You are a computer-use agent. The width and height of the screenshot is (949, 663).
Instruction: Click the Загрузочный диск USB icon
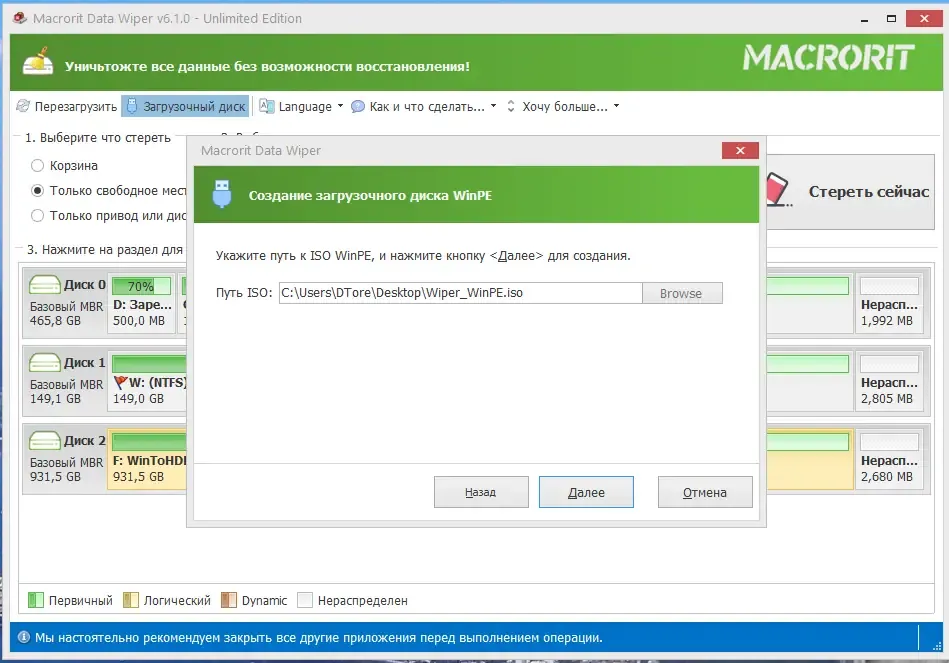(132, 106)
